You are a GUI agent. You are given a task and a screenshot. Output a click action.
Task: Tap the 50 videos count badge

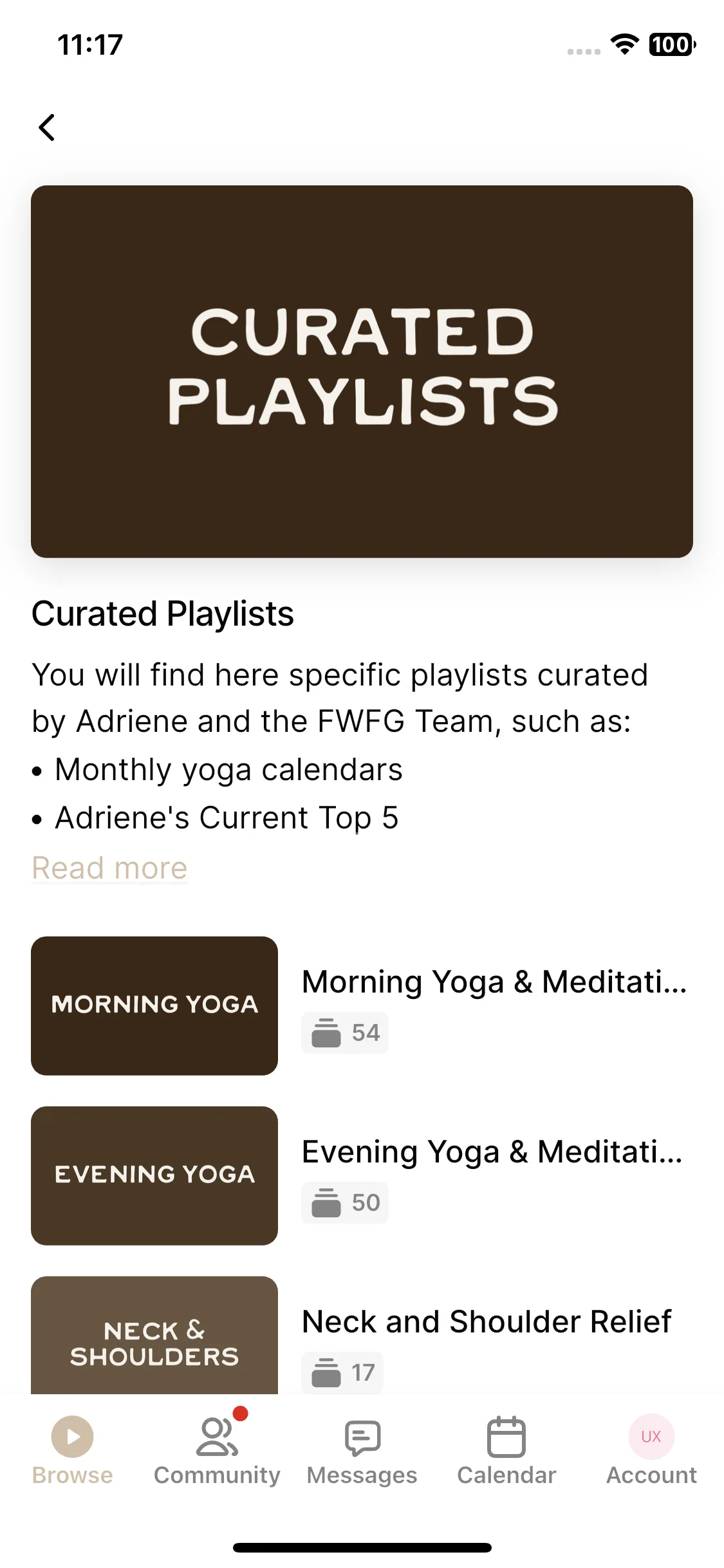(345, 1202)
